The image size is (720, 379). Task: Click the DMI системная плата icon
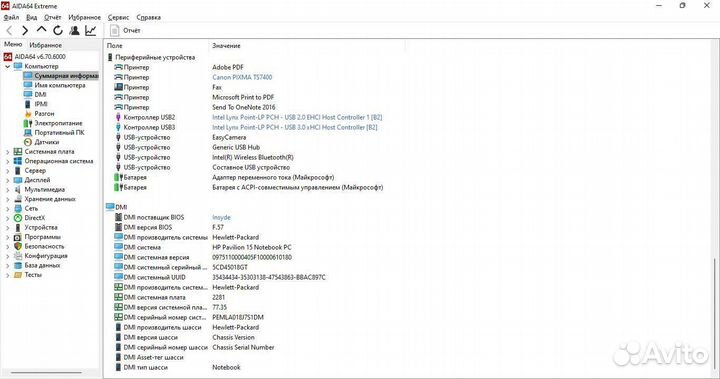[118, 297]
